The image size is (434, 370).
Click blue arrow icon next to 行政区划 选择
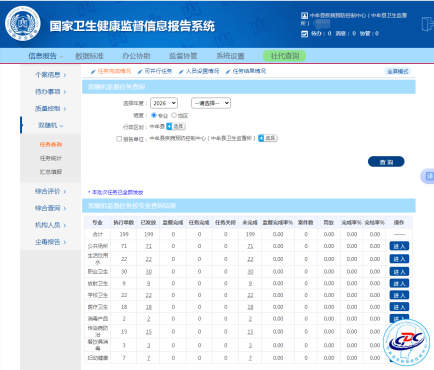(169, 126)
